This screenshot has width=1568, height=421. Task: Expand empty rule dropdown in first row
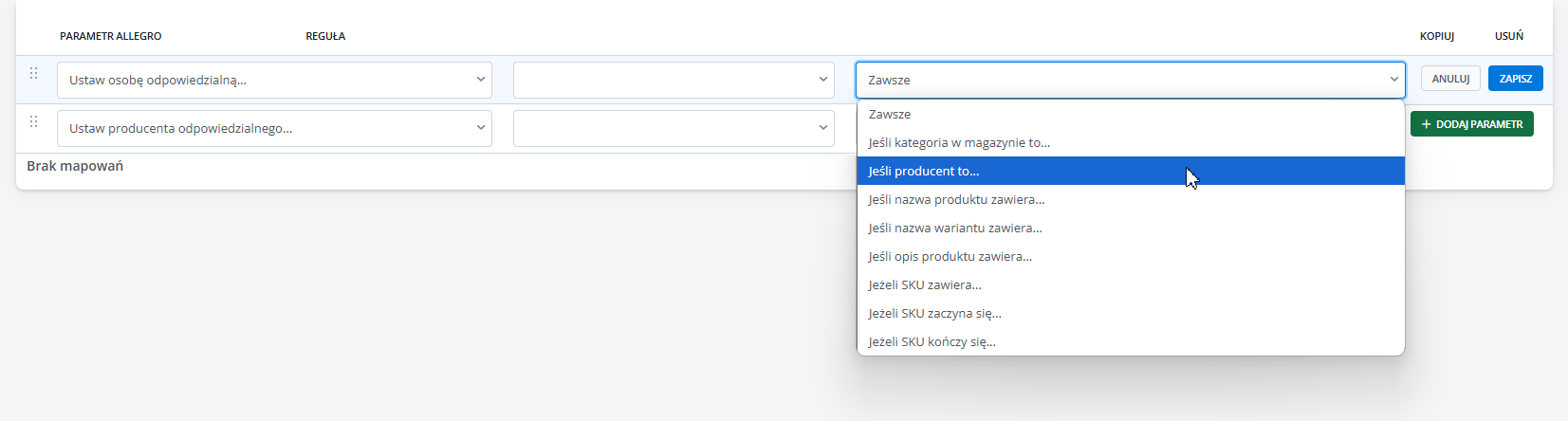(673, 80)
